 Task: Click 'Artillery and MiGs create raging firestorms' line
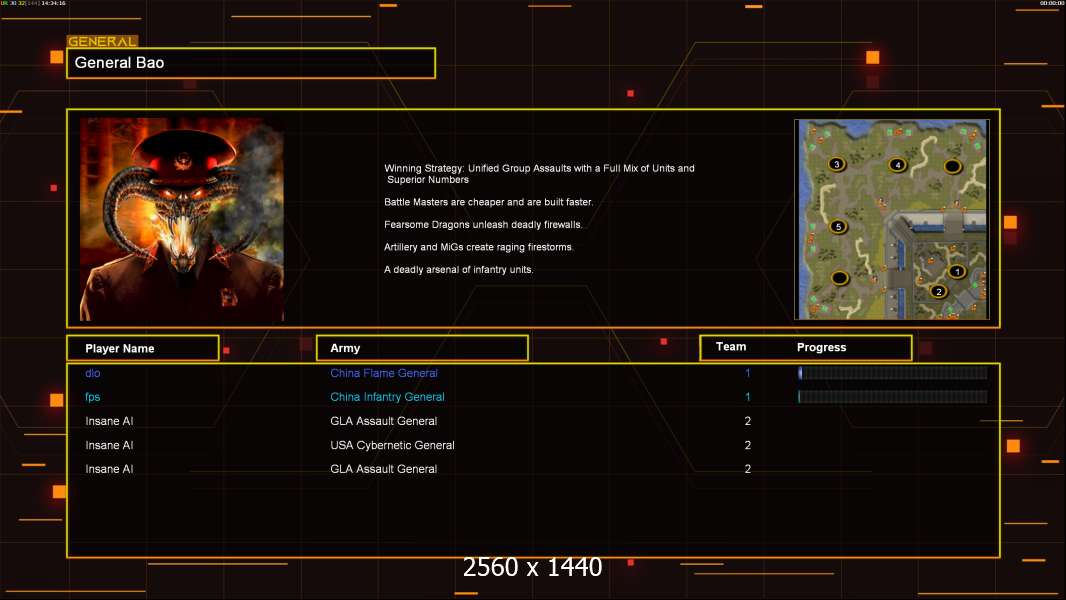pos(479,247)
